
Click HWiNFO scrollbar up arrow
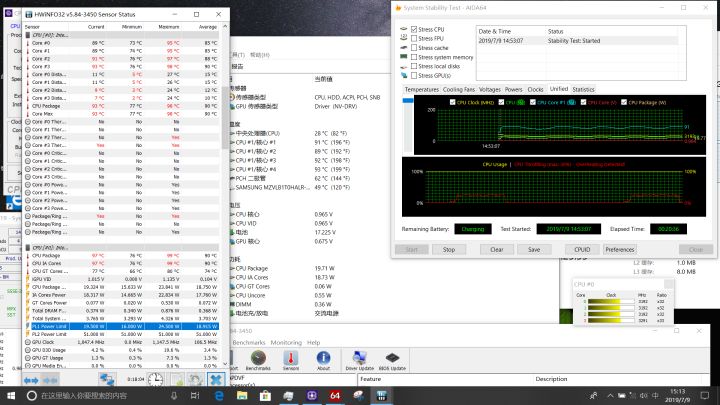pyautogui.click(x=225, y=27)
